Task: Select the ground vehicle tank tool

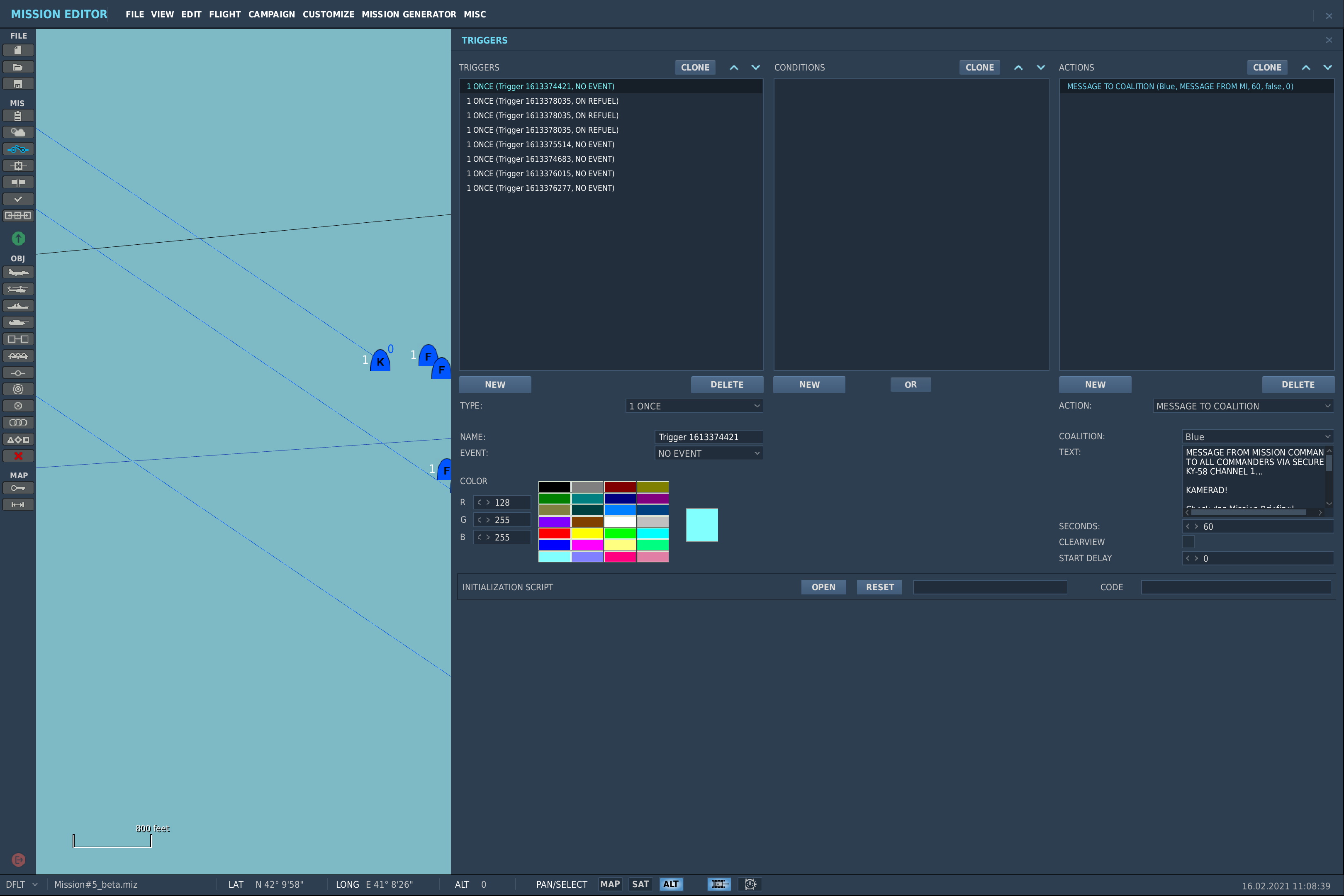Action: [x=18, y=323]
